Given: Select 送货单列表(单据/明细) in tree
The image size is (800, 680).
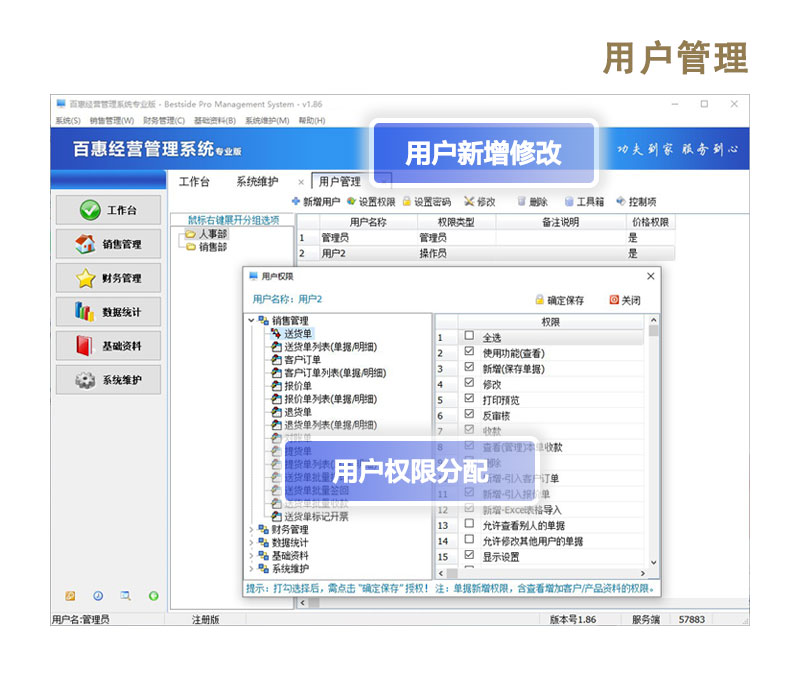Looking at the screenshot, I should click(324, 347).
